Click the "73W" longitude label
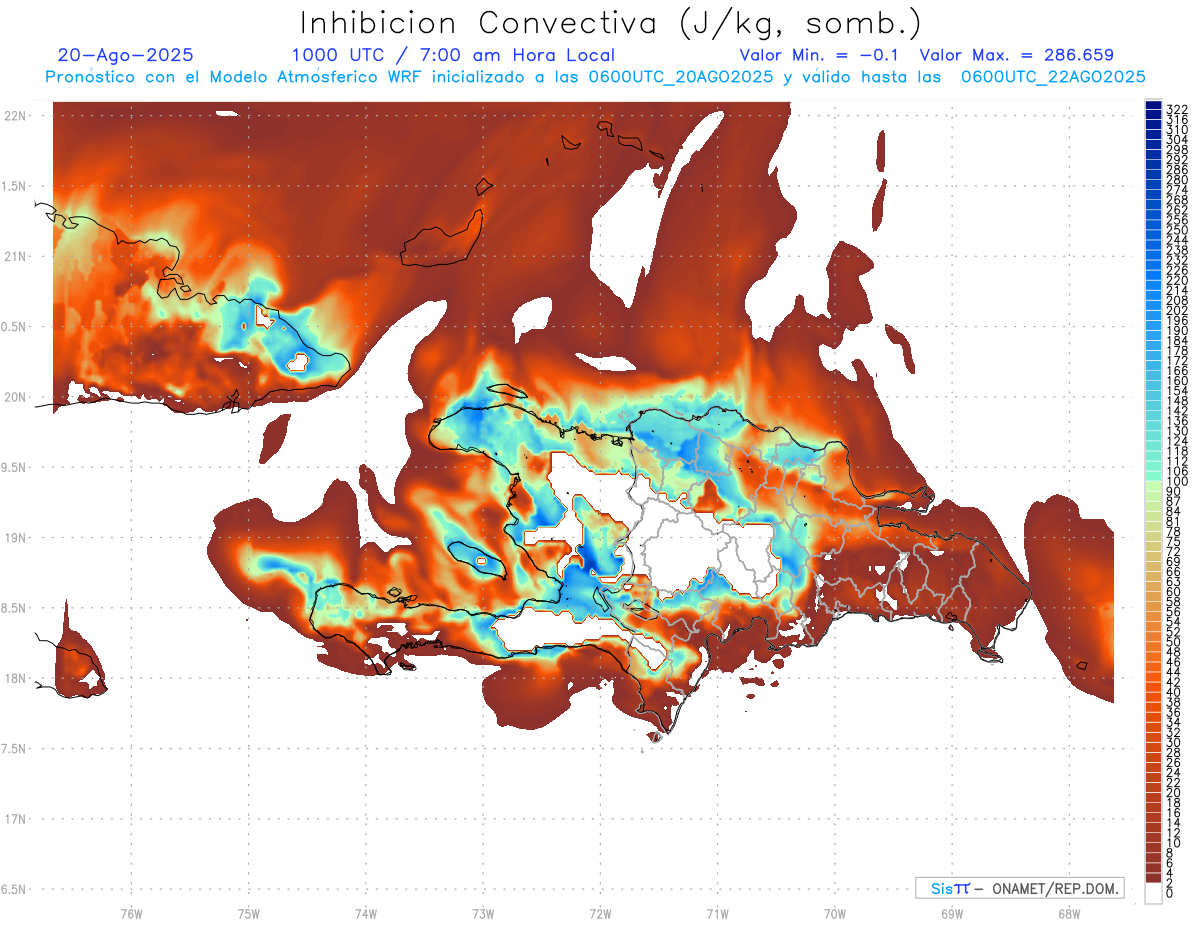Image resolution: width=1200 pixels, height=927 pixels. (483, 913)
